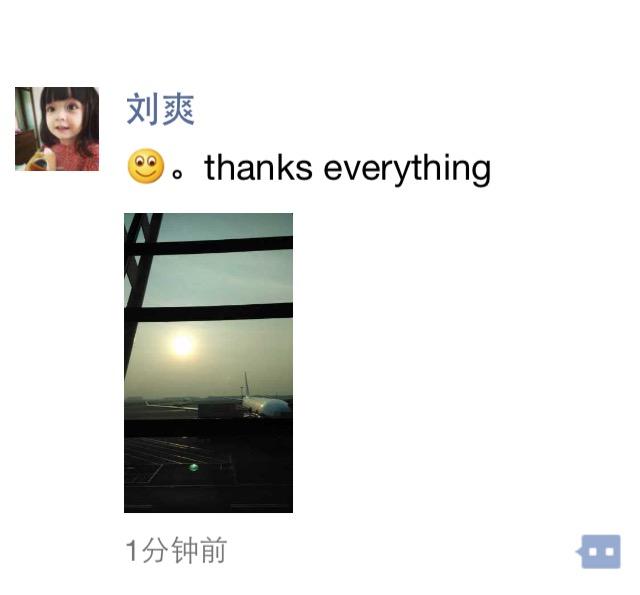Image resolution: width=640 pixels, height=595 pixels.
Task: Tap the dark runway area of the photo
Action: 209,469
